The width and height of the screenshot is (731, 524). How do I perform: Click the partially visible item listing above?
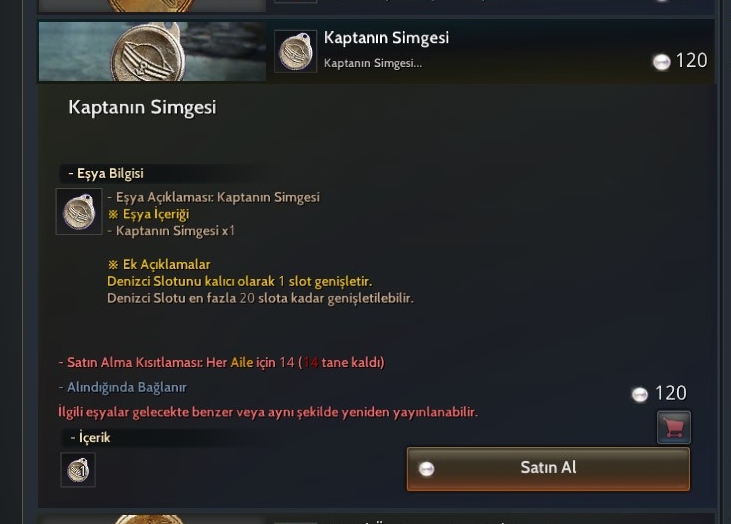click(x=376, y=6)
